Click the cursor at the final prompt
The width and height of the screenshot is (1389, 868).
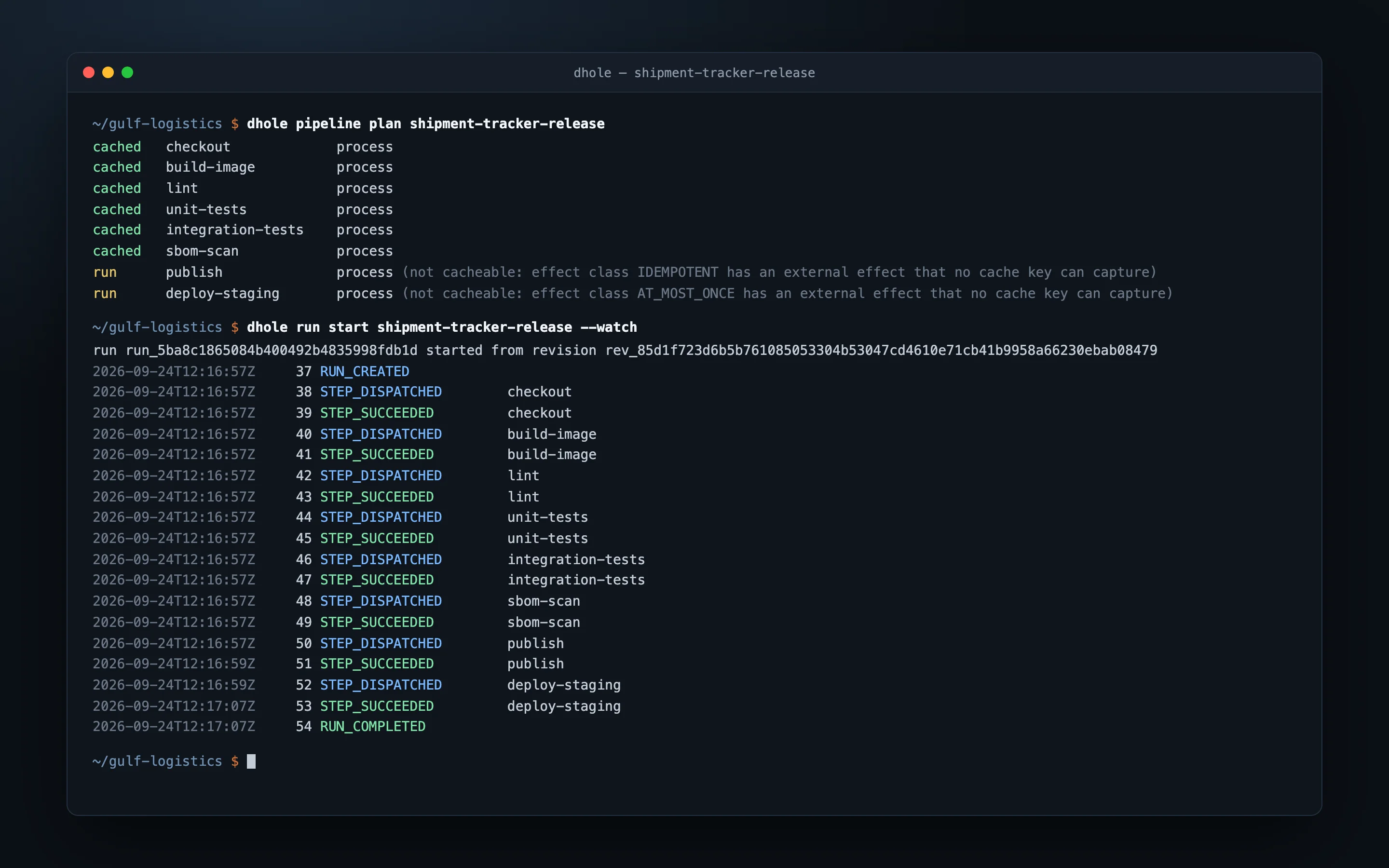coord(251,761)
